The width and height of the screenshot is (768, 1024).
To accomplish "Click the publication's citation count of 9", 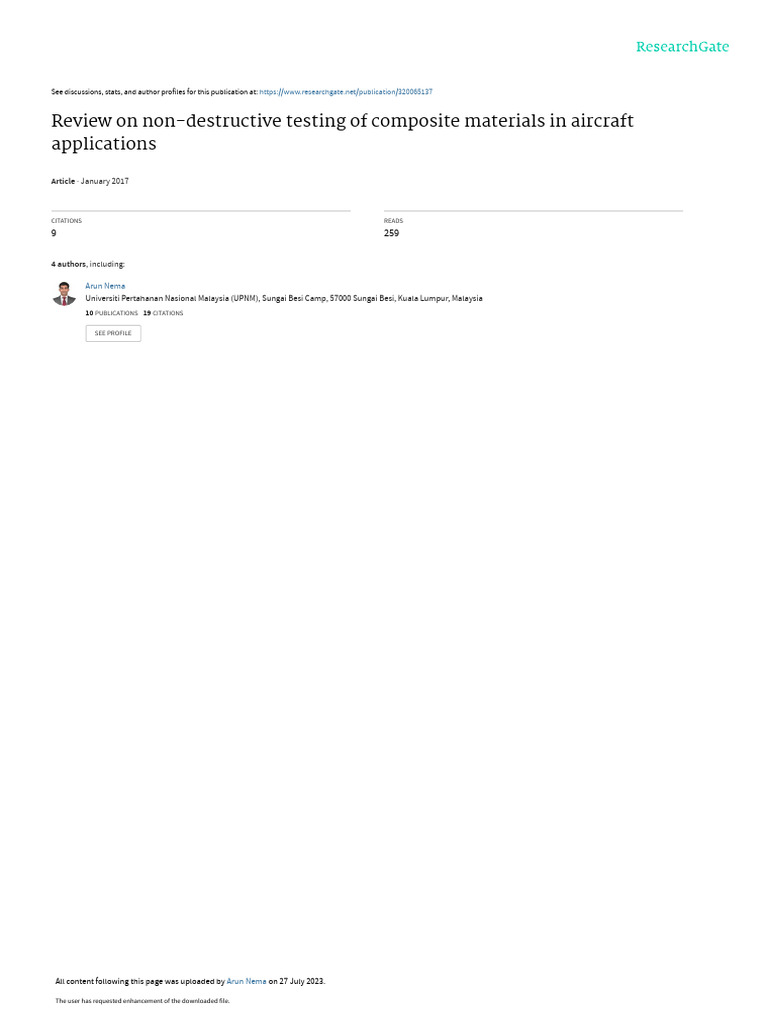I will point(54,233).
